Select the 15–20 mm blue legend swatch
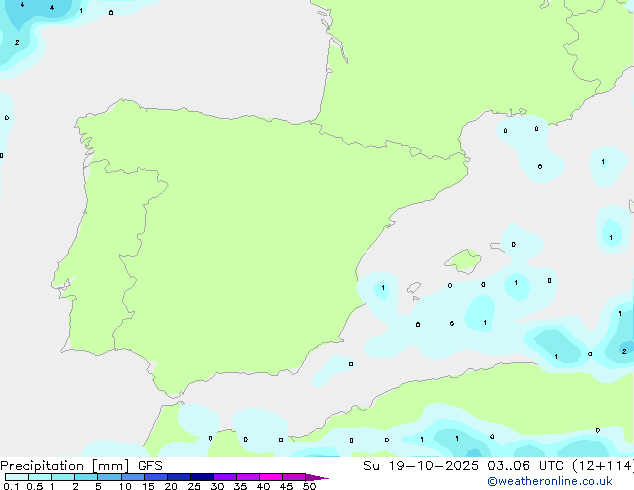Viewport: 634px width, 490px height. tap(156, 477)
